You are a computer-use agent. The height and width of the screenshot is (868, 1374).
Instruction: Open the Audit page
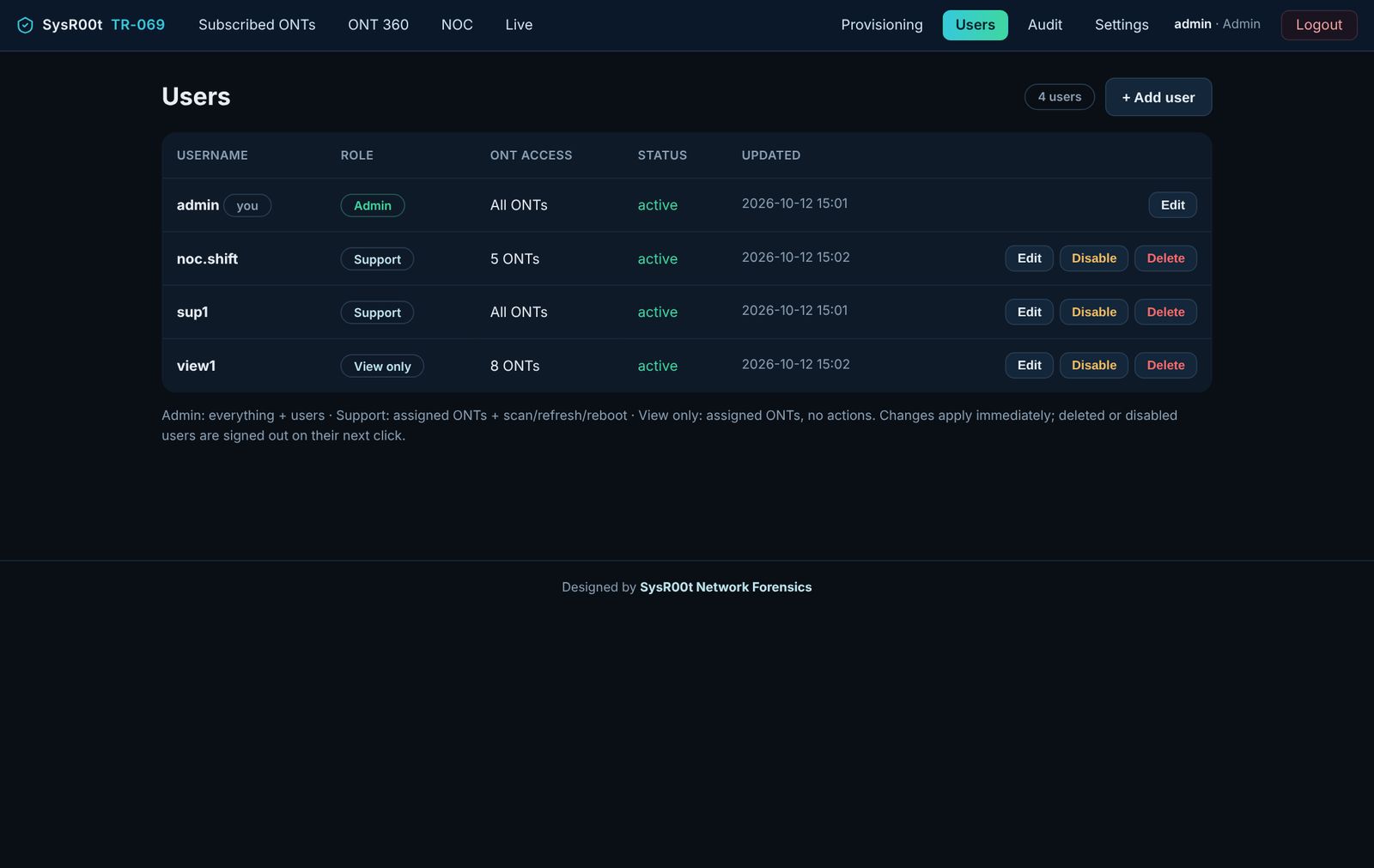point(1045,25)
